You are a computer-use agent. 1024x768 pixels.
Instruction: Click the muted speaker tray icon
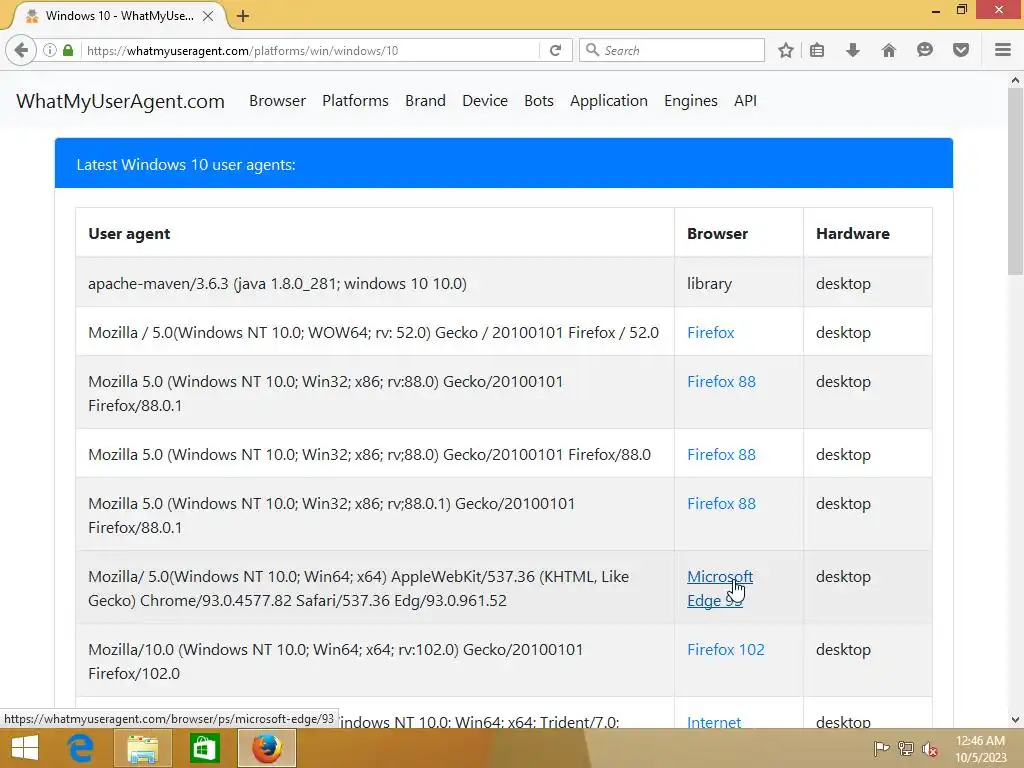[x=930, y=749]
